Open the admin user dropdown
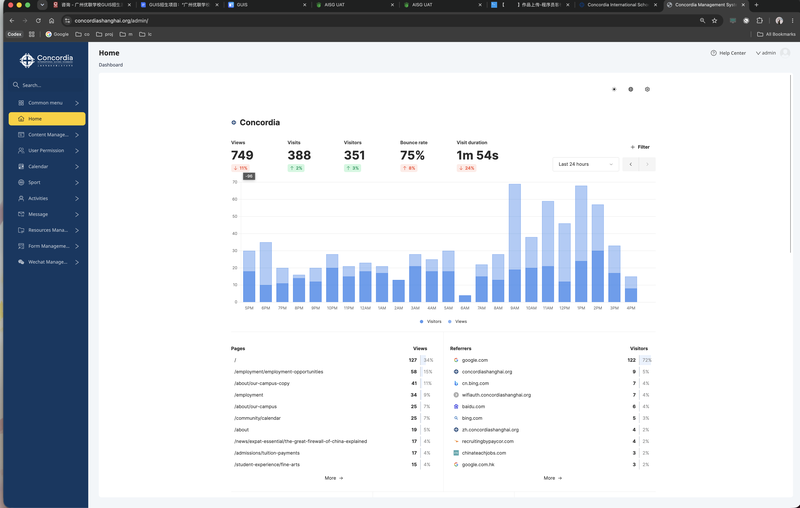The image size is (800, 508). point(766,53)
